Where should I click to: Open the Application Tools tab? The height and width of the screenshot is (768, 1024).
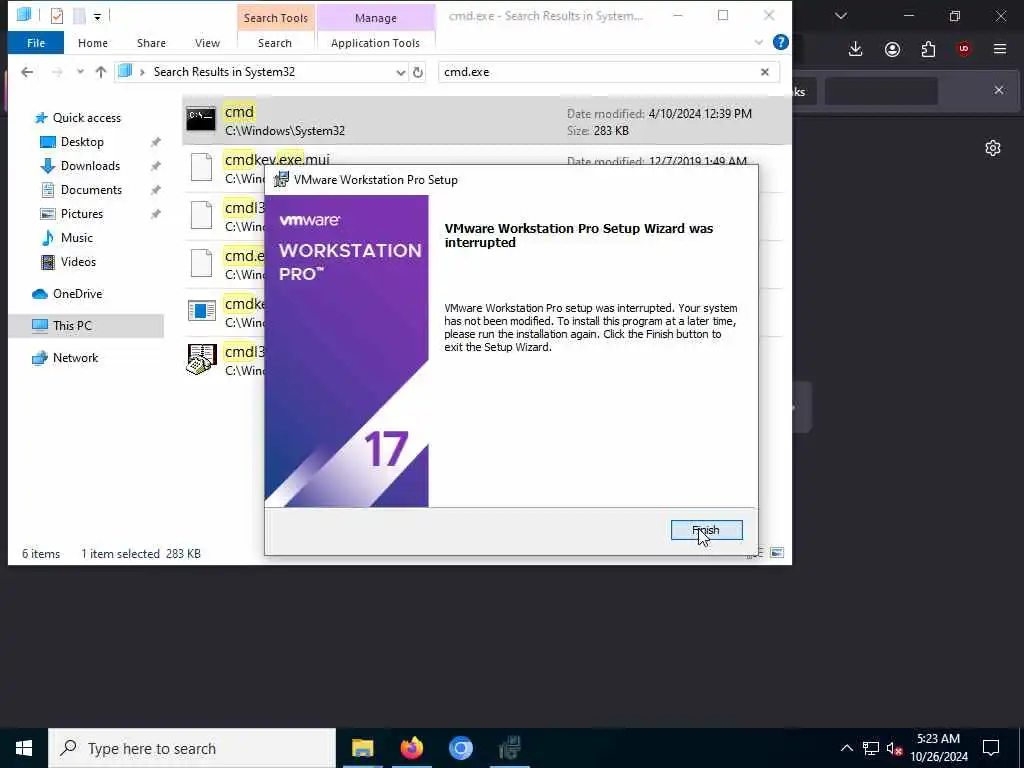tap(375, 42)
